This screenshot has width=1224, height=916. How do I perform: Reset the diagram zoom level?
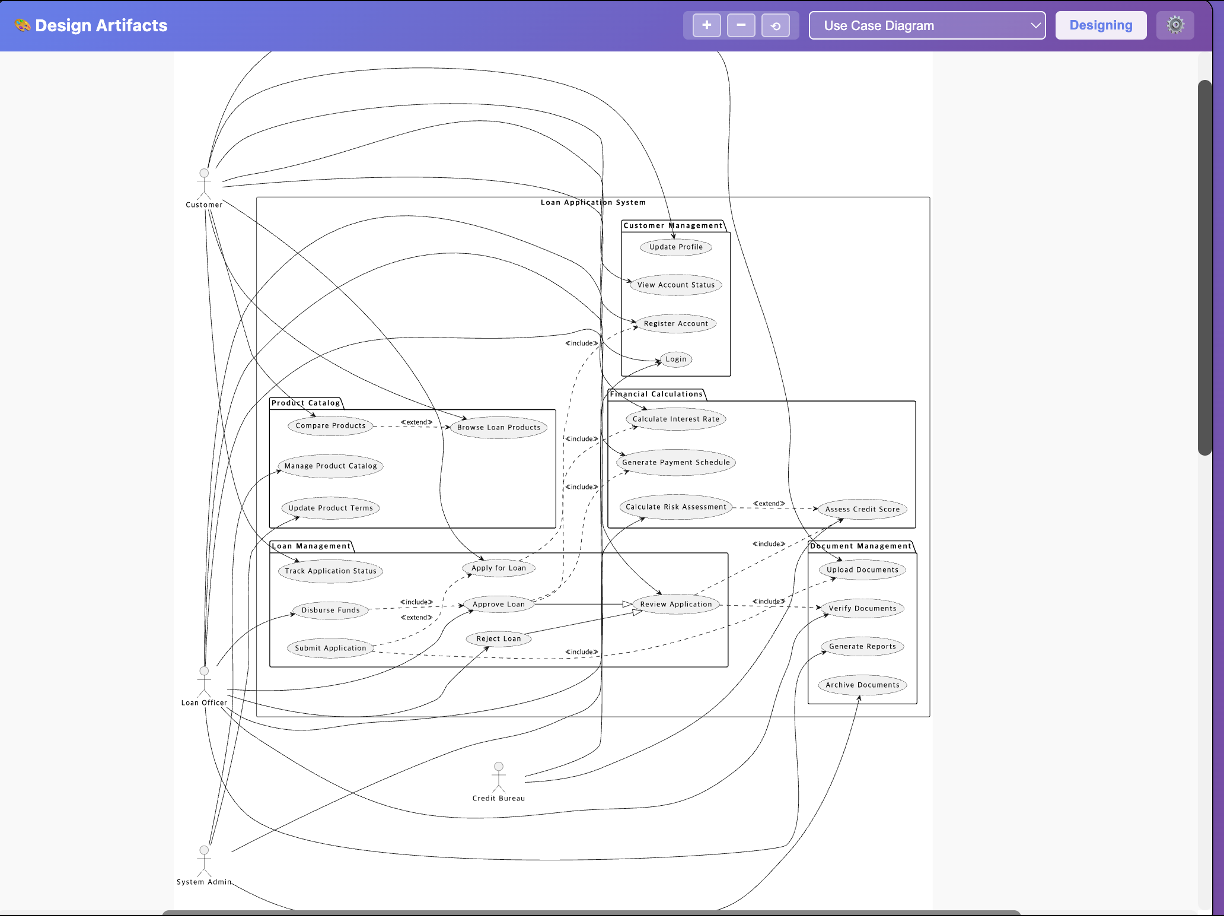tap(775, 26)
